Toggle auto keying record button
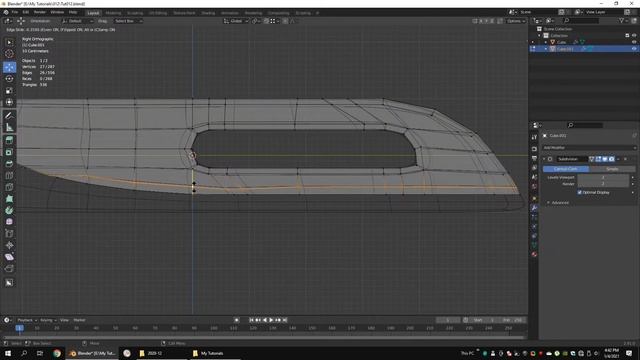This screenshot has width=640, height=360. pyautogui.click(x=237, y=320)
